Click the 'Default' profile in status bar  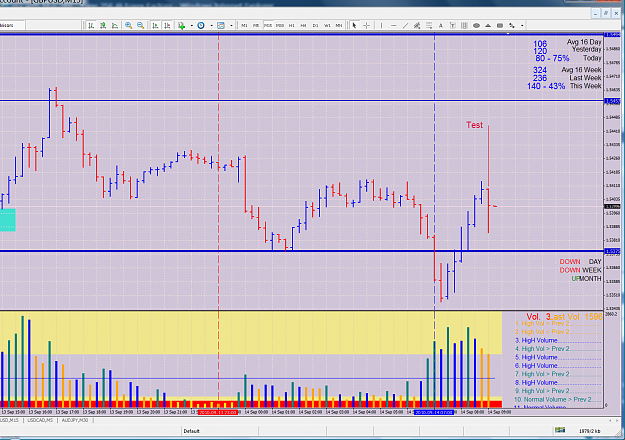pos(192,431)
